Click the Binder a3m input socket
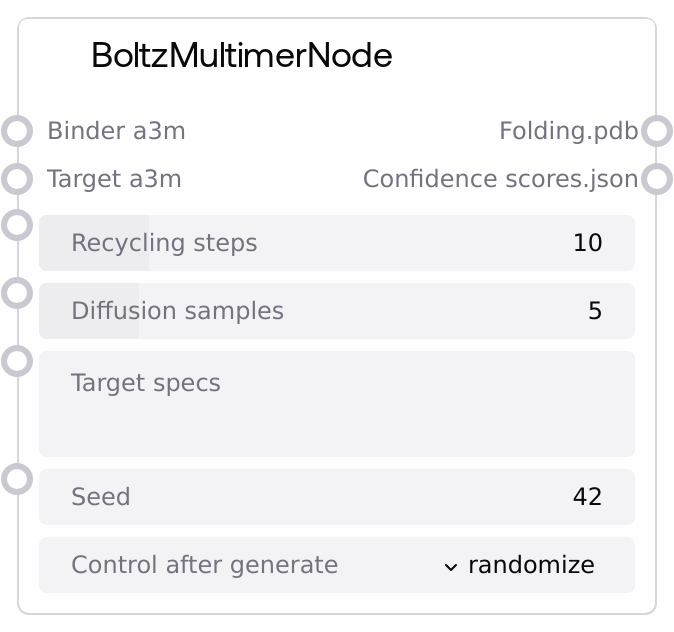Viewport: 674px width, 632px height. (x=17, y=131)
